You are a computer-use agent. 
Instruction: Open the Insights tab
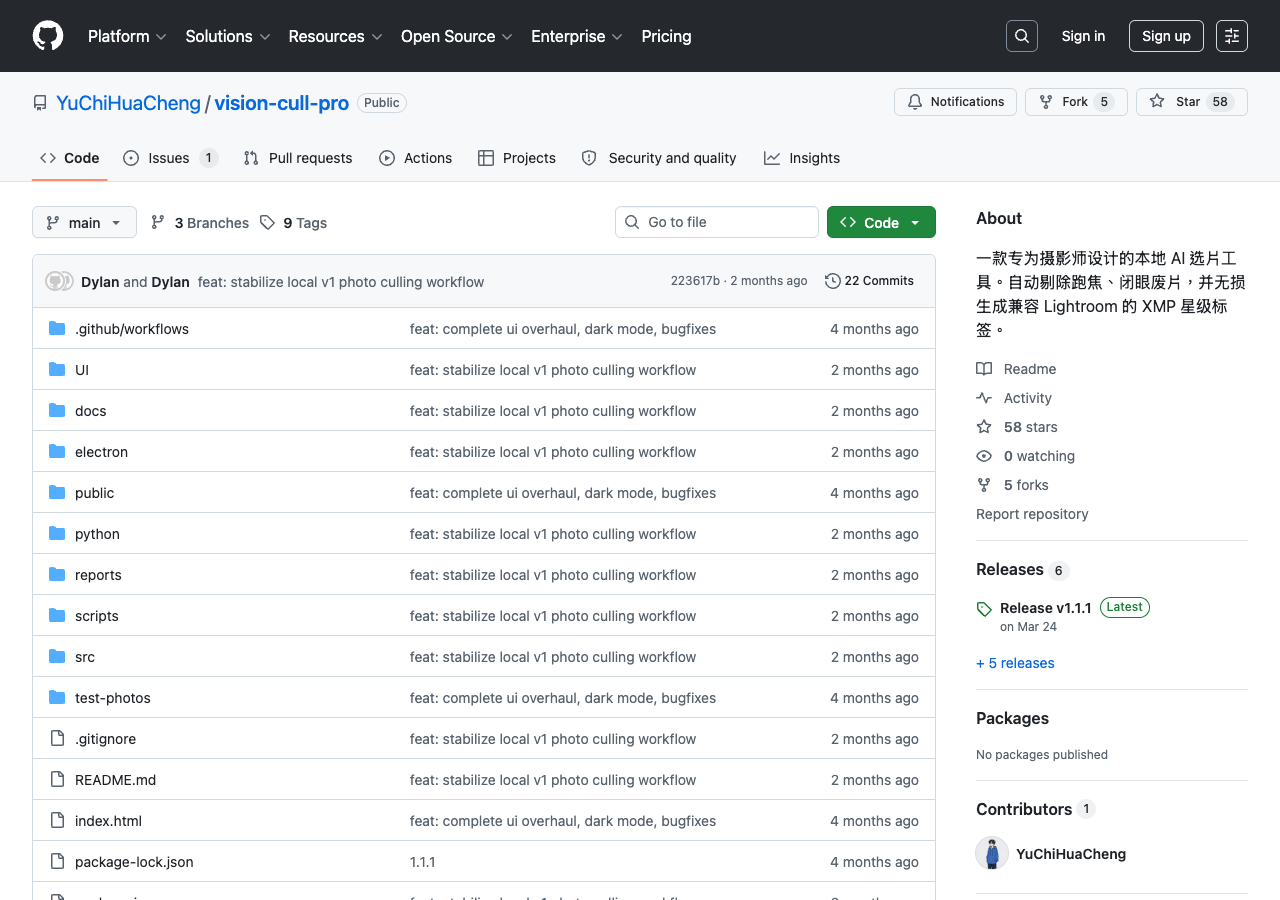(x=802, y=158)
